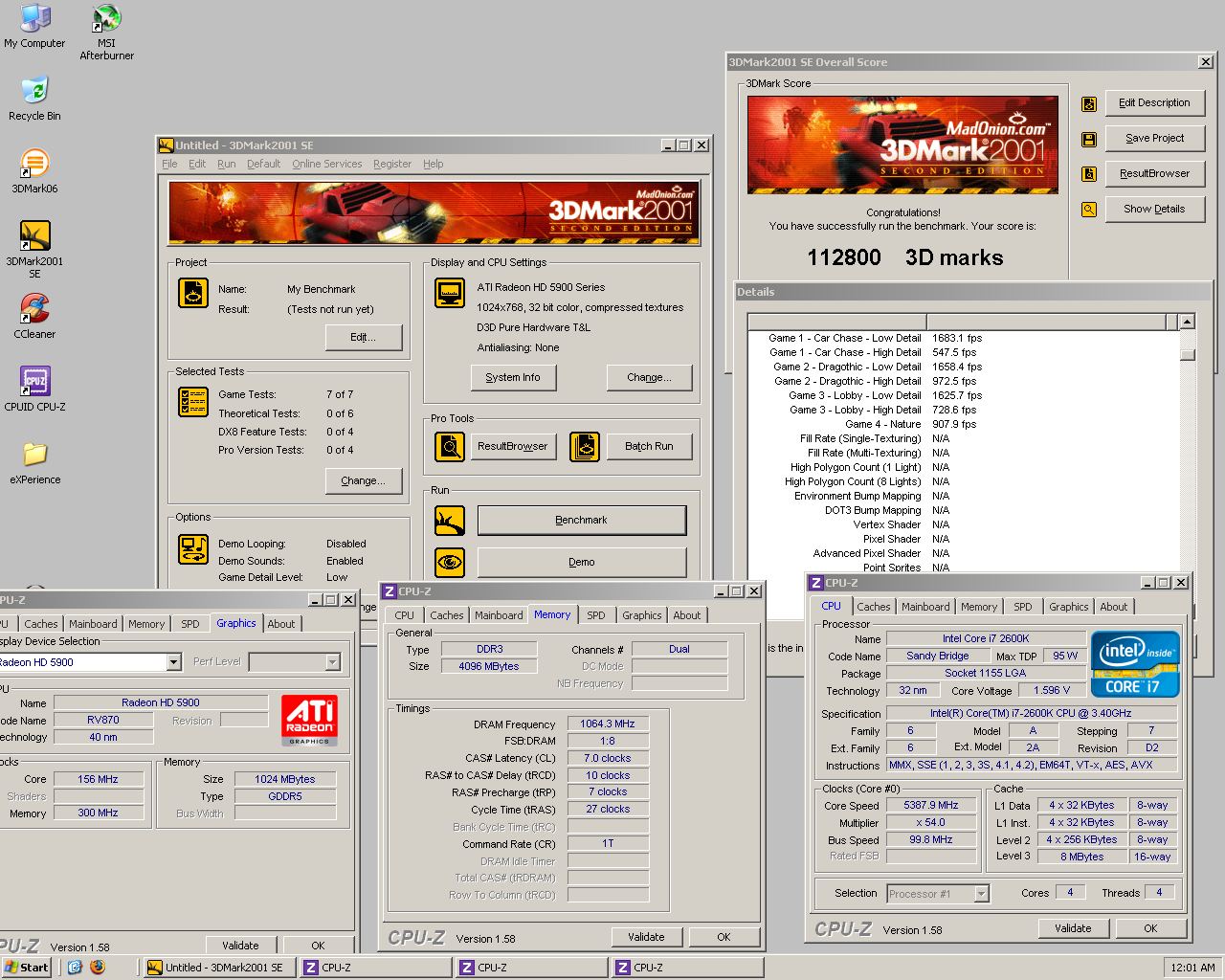Click Change button under Display and CPU Settings
Screen dimensions: 1225x980
point(649,378)
